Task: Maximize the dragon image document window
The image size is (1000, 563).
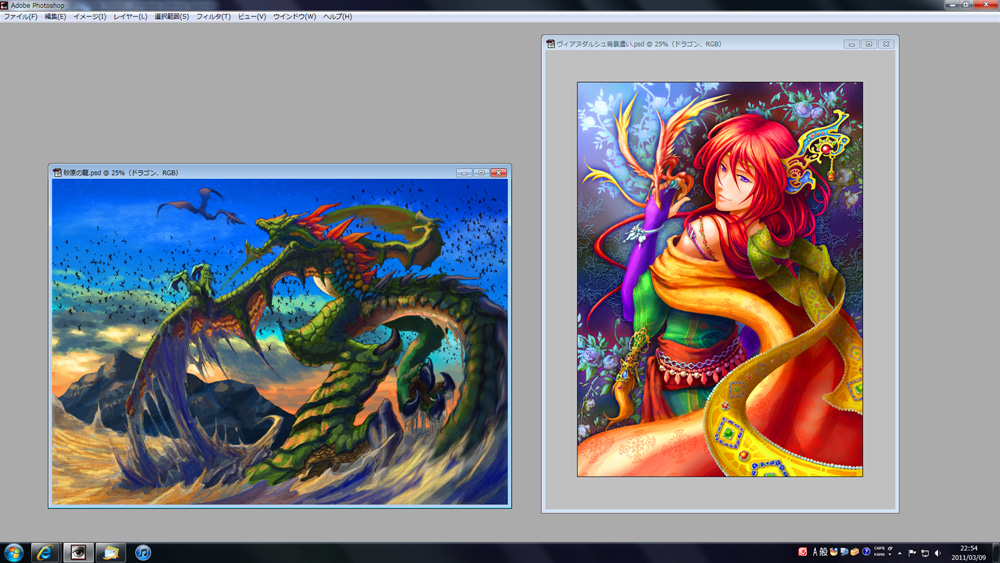Action: (482, 173)
